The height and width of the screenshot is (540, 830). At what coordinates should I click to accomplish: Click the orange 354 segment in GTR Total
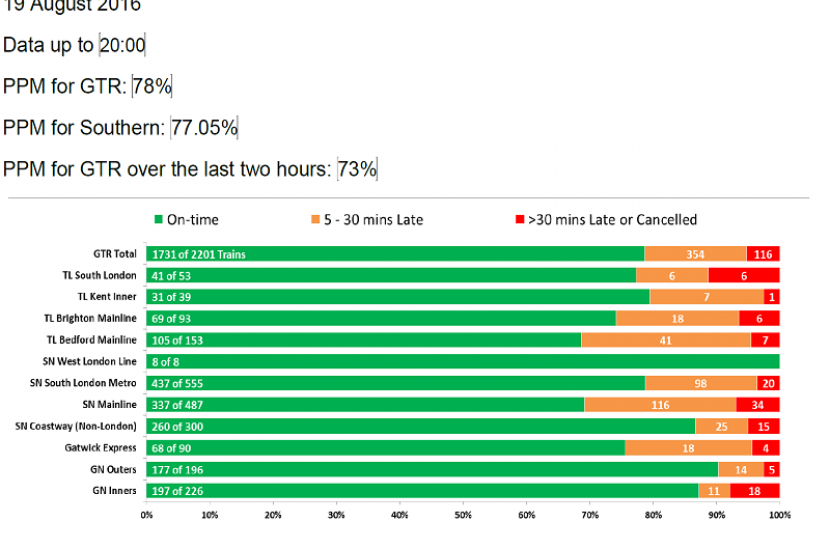click(694, 254)
